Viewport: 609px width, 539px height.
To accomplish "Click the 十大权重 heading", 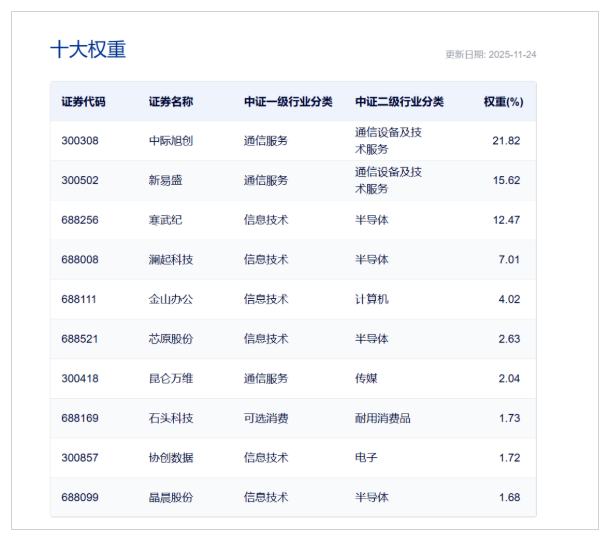I will pyautogui.click(x=88, y=50).
